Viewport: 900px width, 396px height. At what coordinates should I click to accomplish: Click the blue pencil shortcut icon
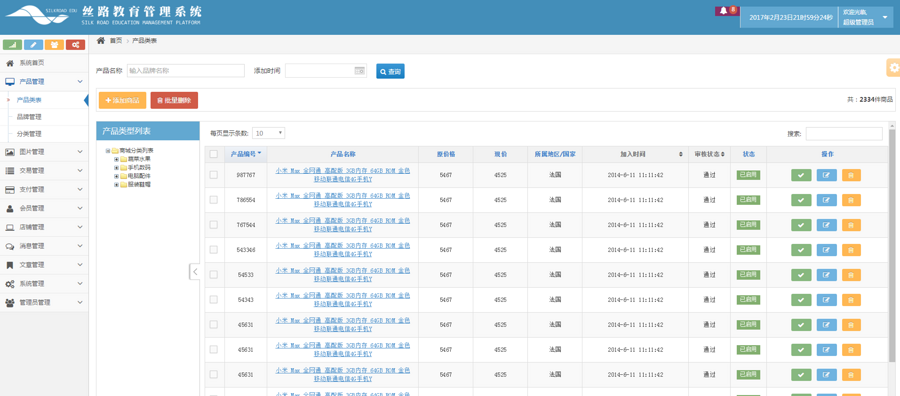coord(33,45)
